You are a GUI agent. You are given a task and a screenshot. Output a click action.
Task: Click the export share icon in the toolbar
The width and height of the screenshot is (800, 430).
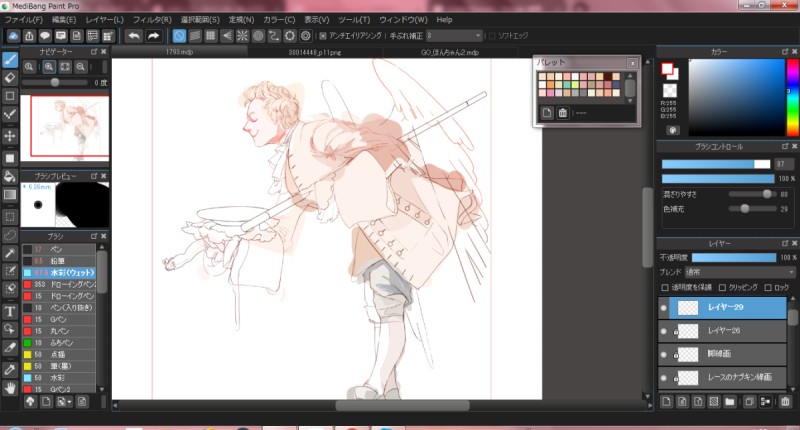[29, 36]
